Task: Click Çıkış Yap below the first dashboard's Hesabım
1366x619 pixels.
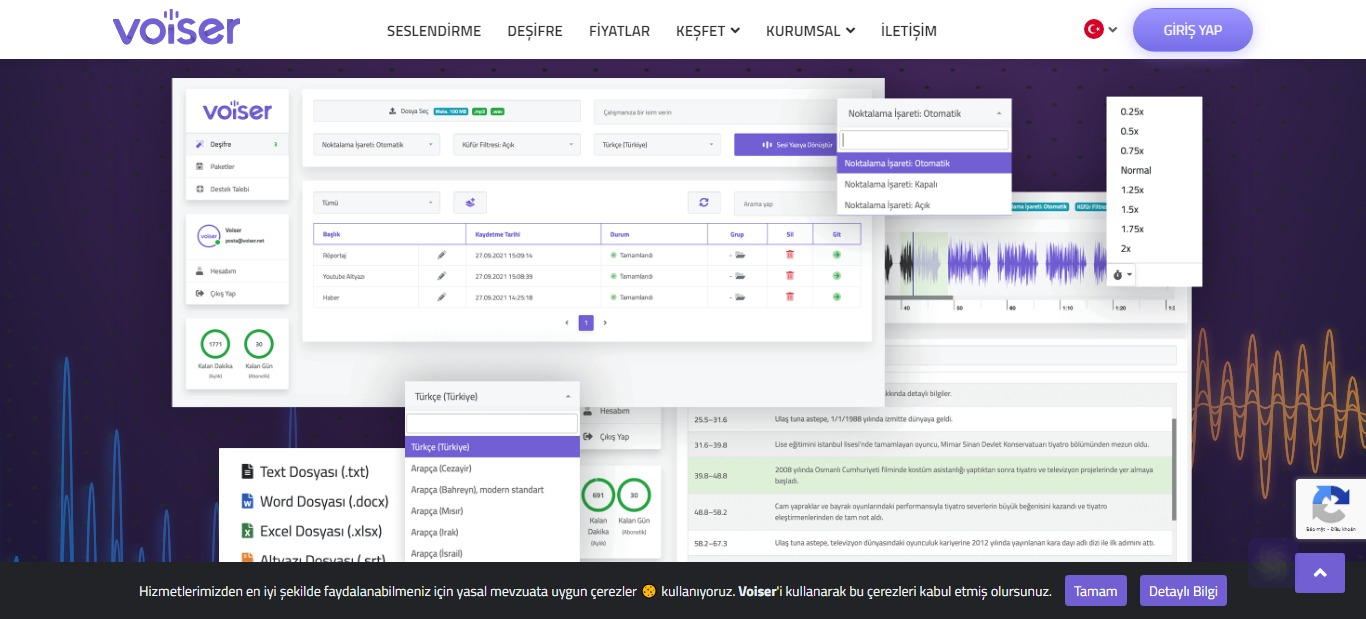Action: point(237,294)
